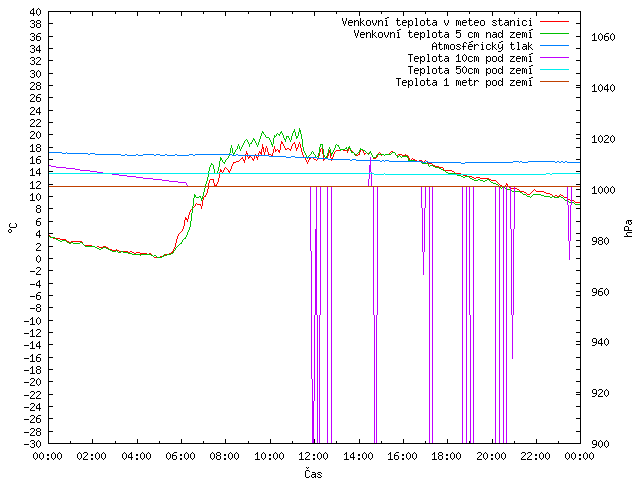Click the brown legend line sample

554,82
